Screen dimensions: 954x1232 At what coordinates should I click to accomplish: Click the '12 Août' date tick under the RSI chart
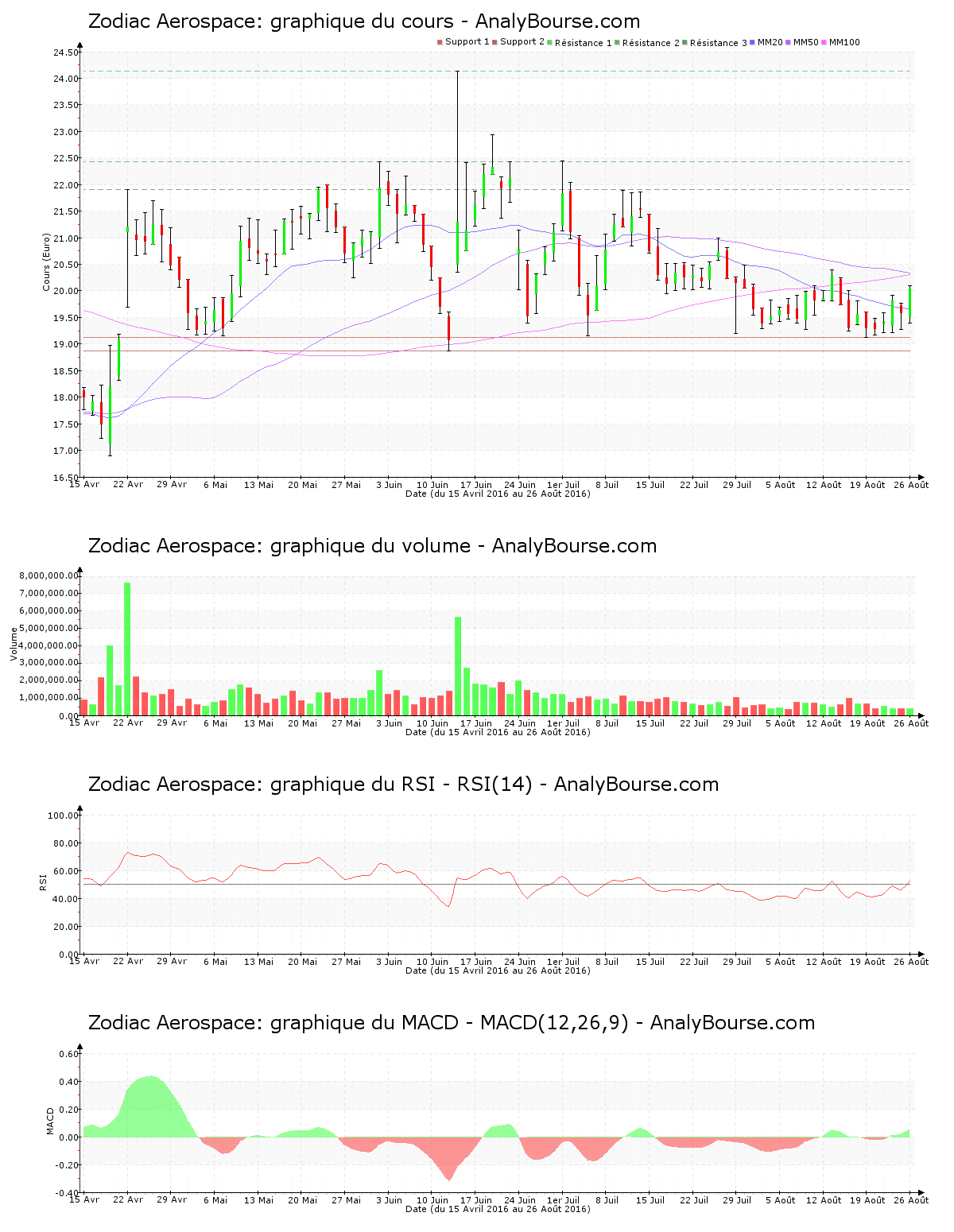tap(824, 961)
